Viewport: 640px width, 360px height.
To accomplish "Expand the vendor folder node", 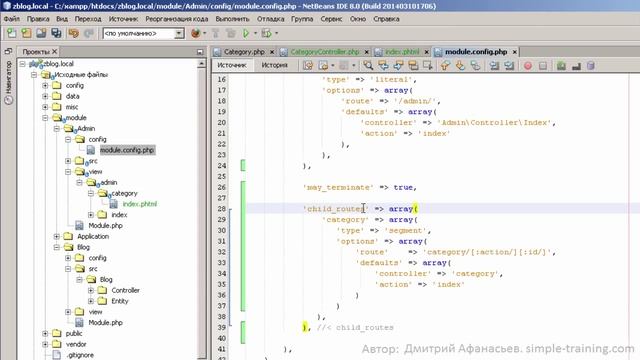I will pos(45,344).
